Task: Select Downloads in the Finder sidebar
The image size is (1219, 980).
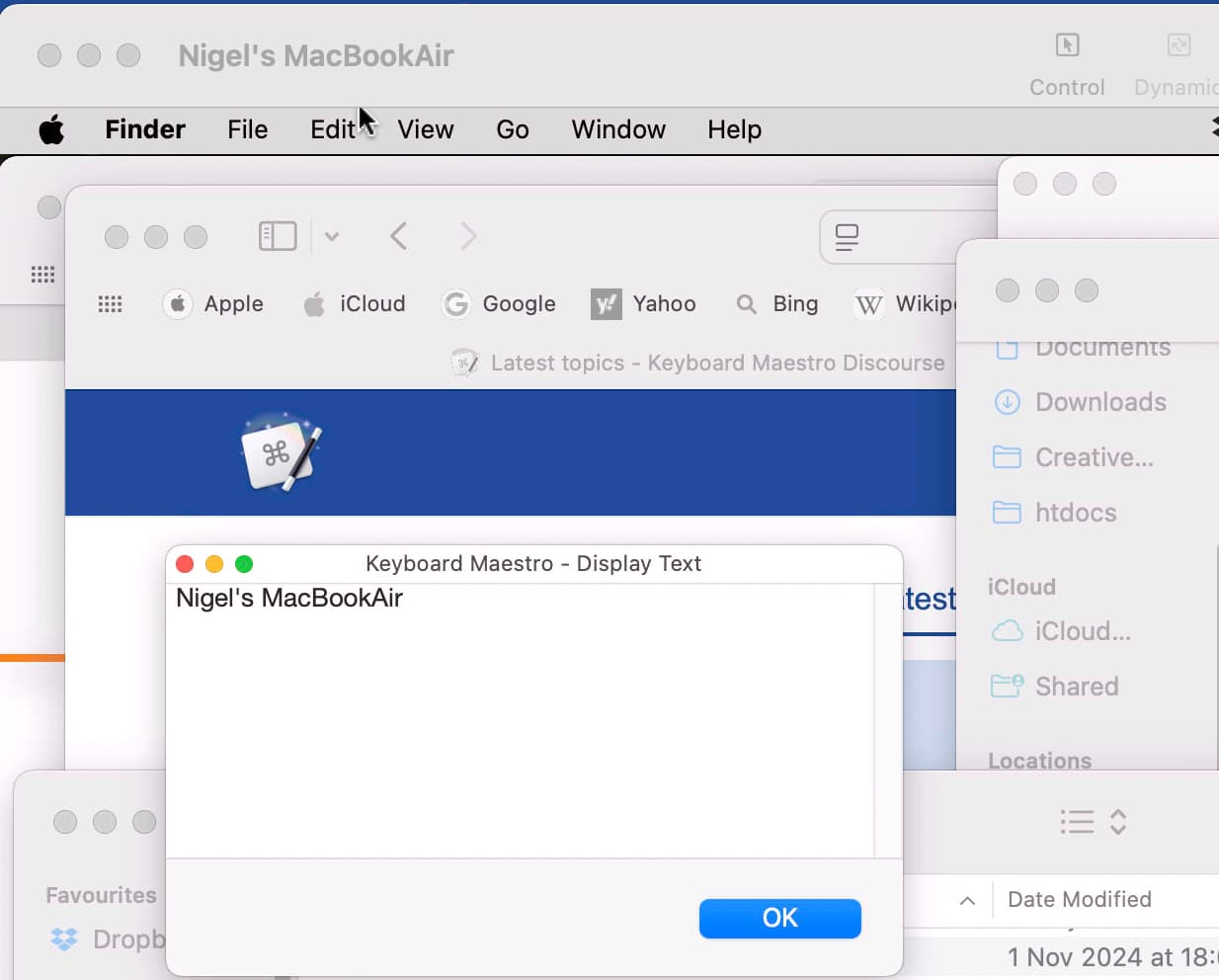Action: click(x=1081, y=402)
